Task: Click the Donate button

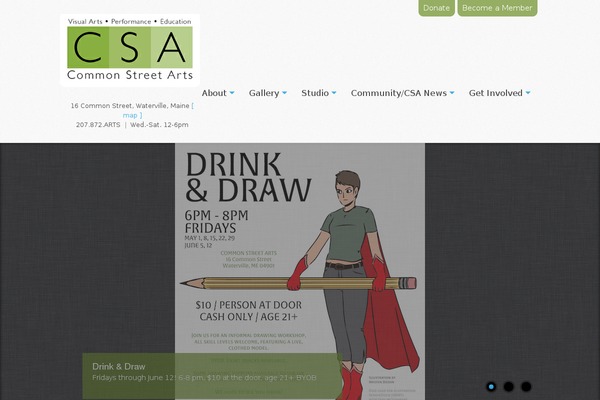Action: pos(436,8)
